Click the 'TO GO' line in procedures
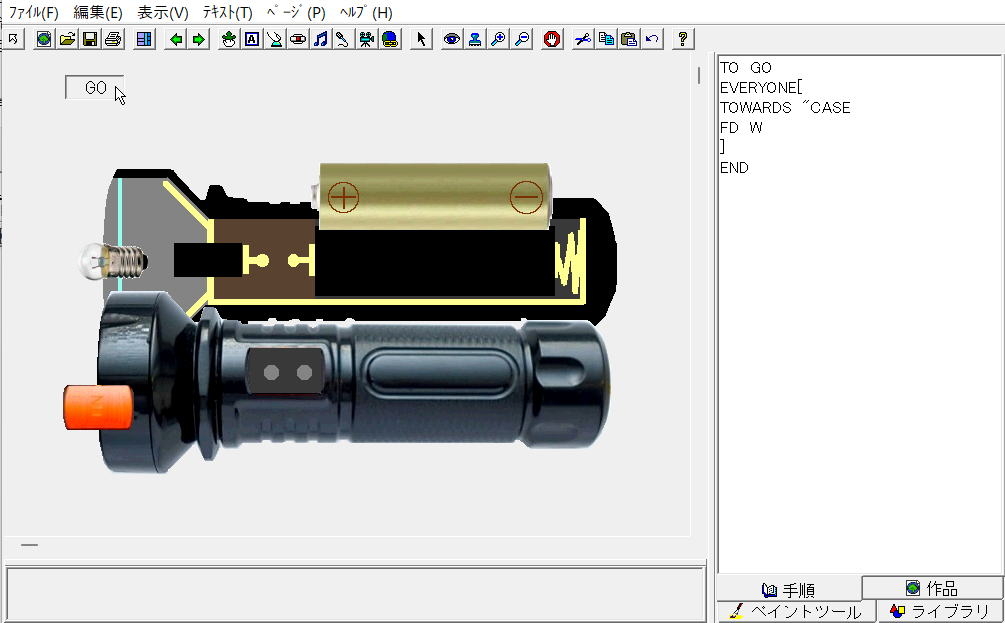 click(x=745, y=68)
